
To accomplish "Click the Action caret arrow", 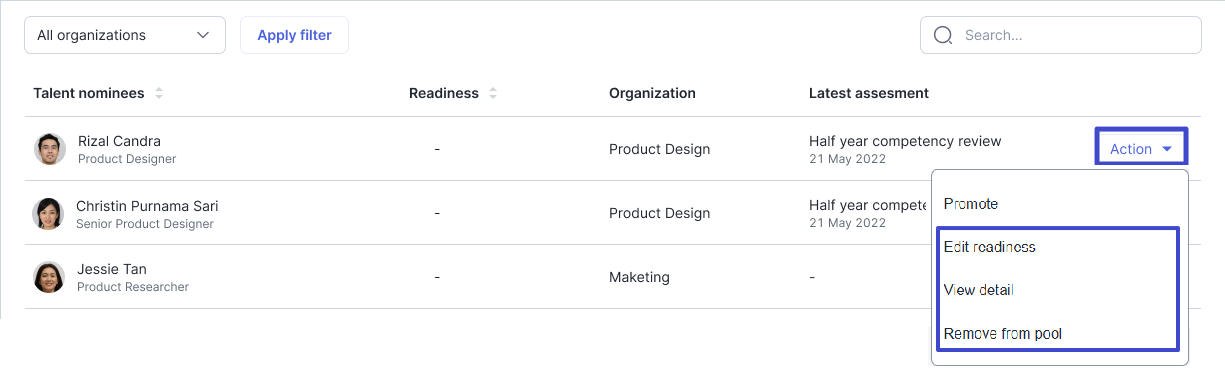I will click(1167, 149).
